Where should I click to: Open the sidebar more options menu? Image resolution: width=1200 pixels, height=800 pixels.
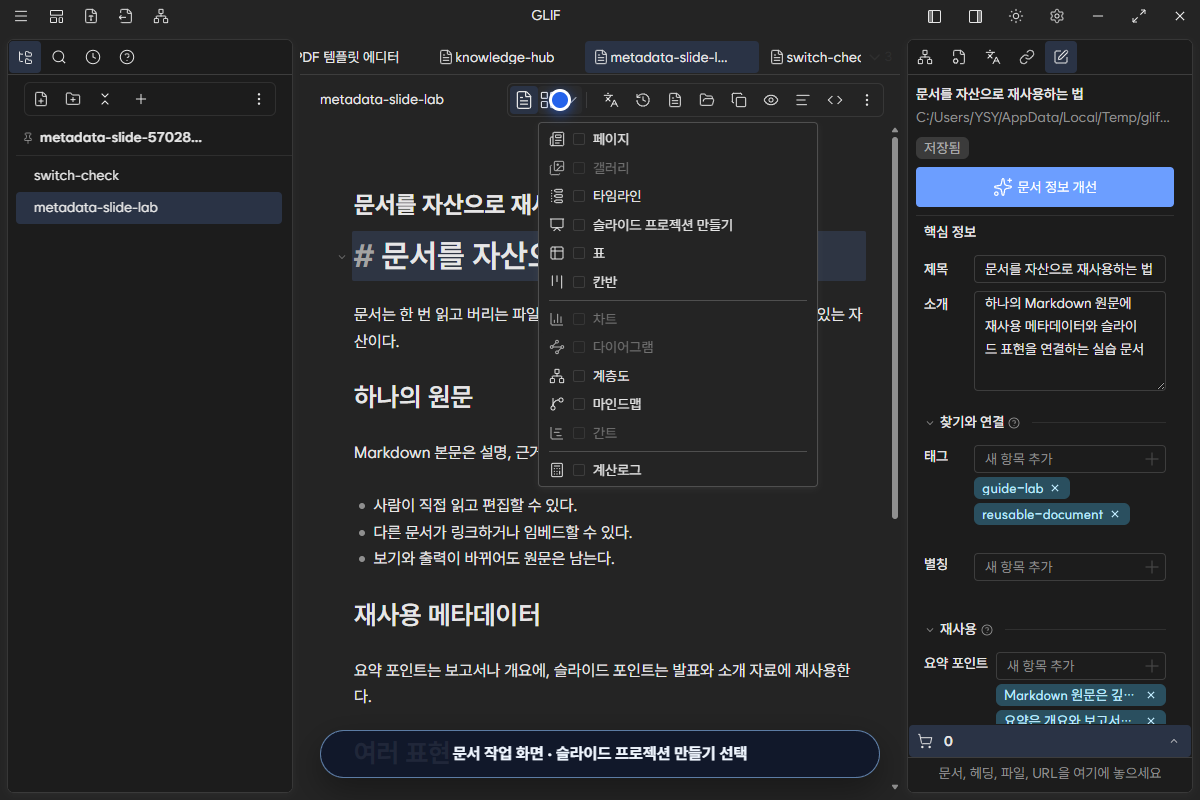[x=259, y=99]
